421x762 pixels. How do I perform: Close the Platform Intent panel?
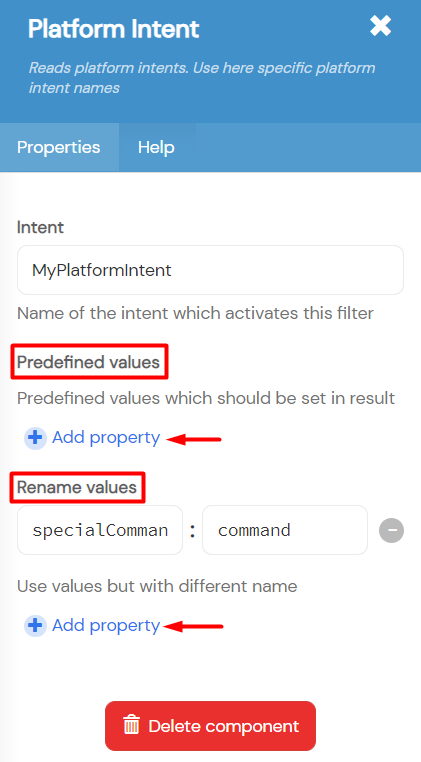(x=380, y=25)
